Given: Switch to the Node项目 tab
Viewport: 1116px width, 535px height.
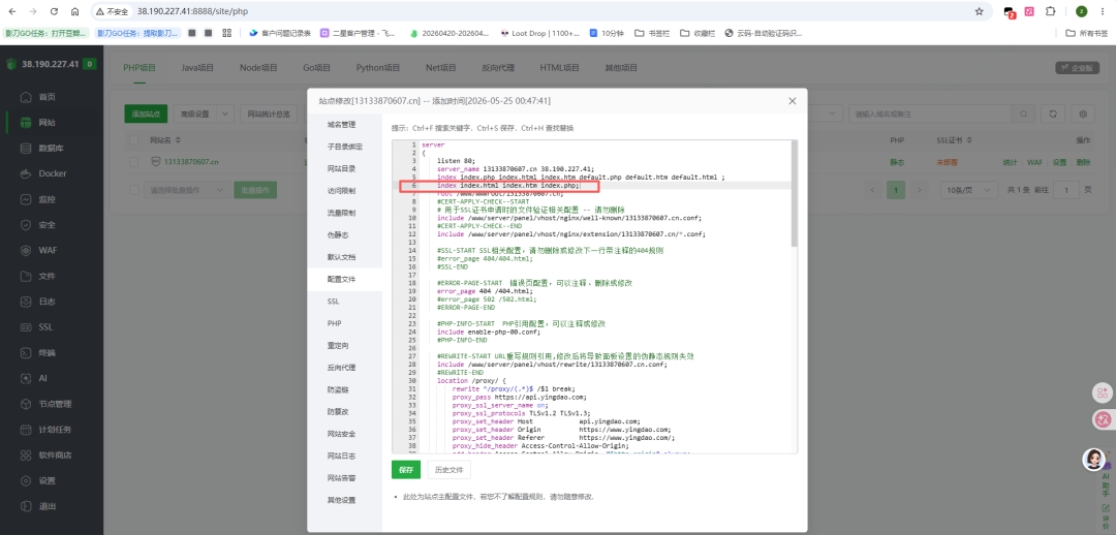Looking at the screenshot, I should (x=258, y=68).
